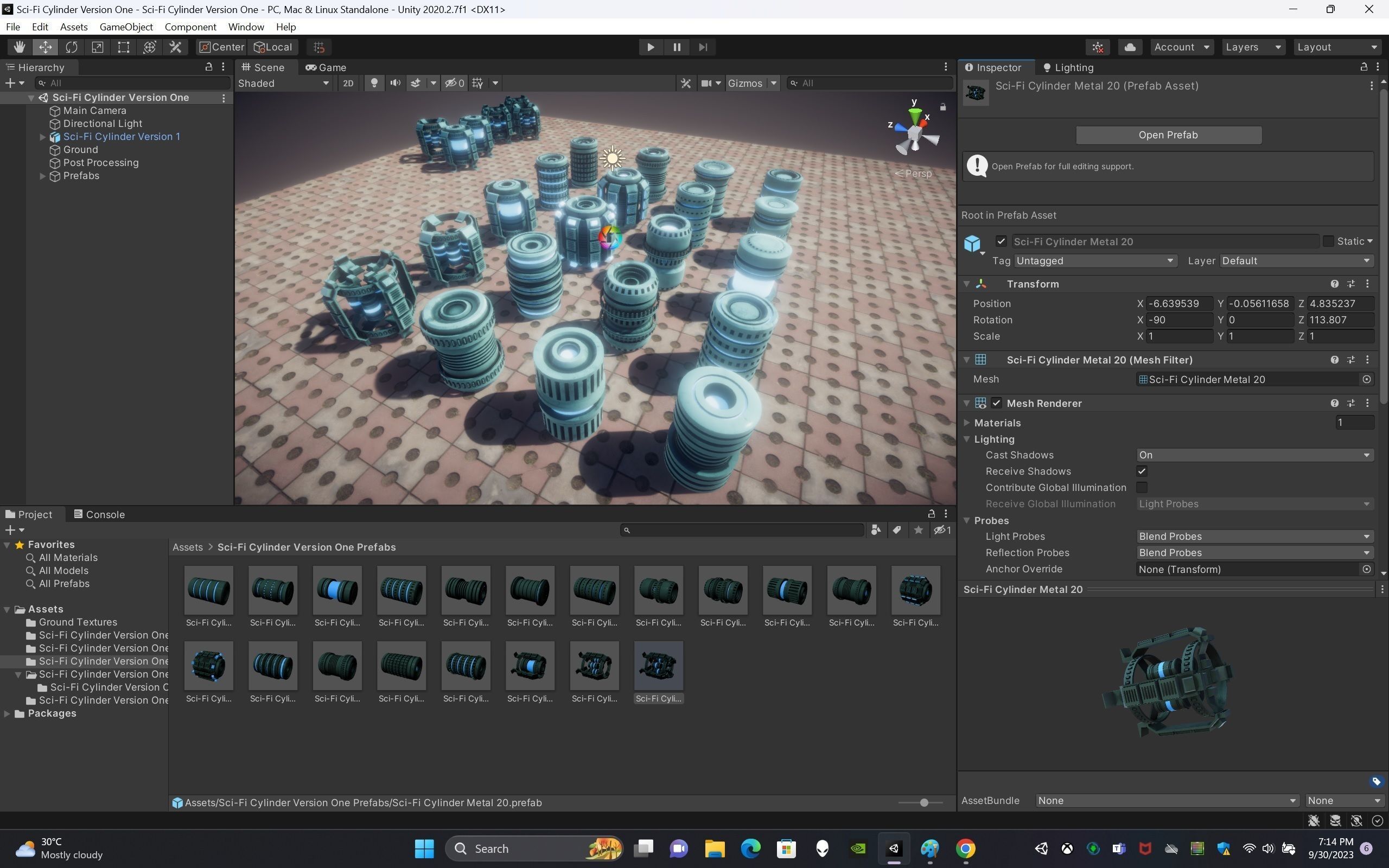Open the GameObject menu

coord(126,27)
